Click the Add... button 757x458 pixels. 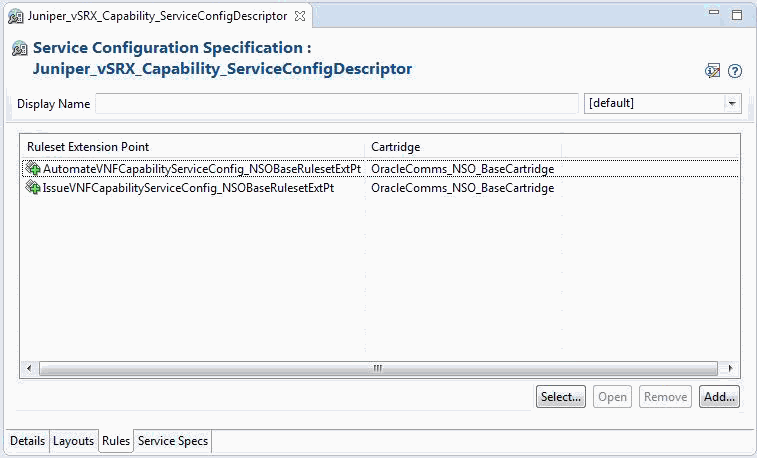click(x=719, y=397)
